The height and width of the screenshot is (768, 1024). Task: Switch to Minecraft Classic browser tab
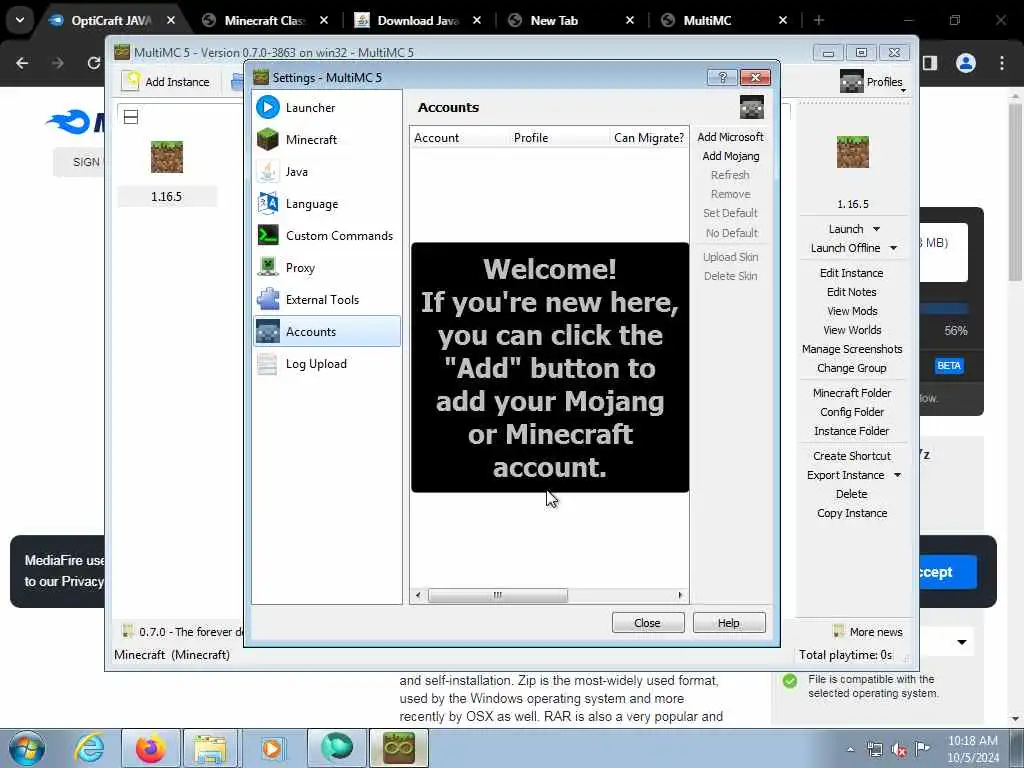coord(264,20)
